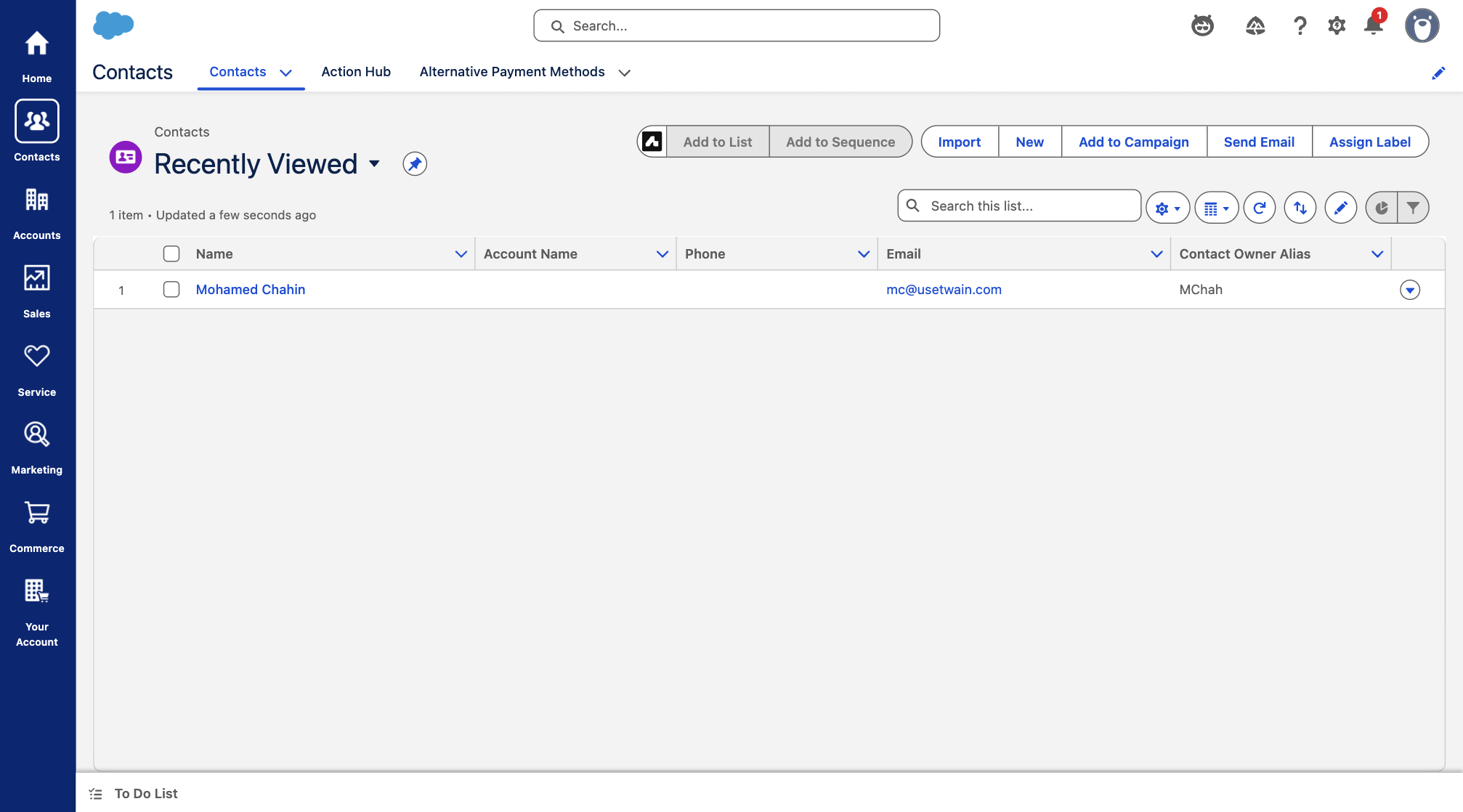
Task: Click Add to Campaign
Action: pos(1134,142)
